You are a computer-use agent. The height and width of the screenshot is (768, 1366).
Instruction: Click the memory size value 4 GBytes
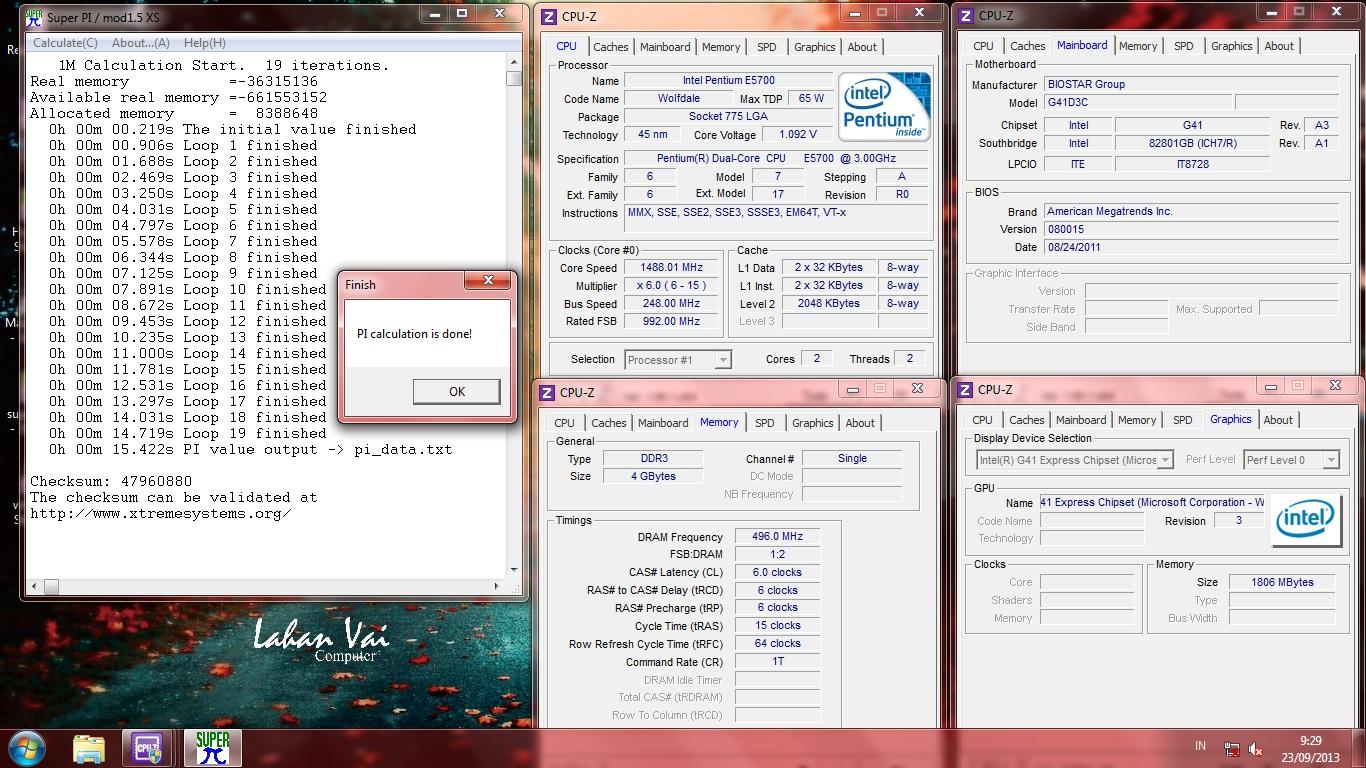653,477
